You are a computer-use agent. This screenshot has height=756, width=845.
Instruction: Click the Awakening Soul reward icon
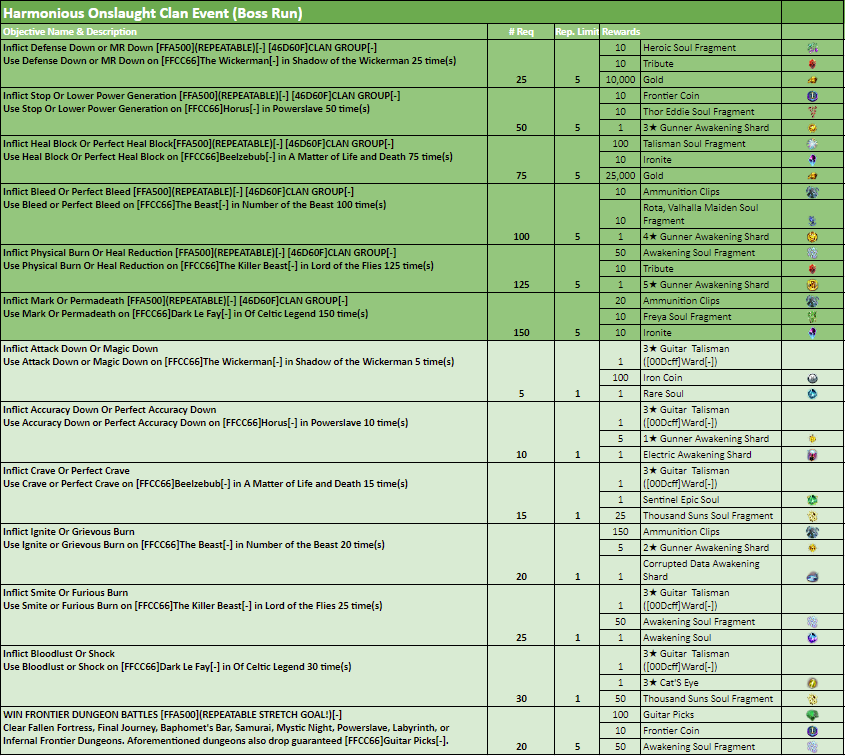pyautogui.click(x=812, y=638)
